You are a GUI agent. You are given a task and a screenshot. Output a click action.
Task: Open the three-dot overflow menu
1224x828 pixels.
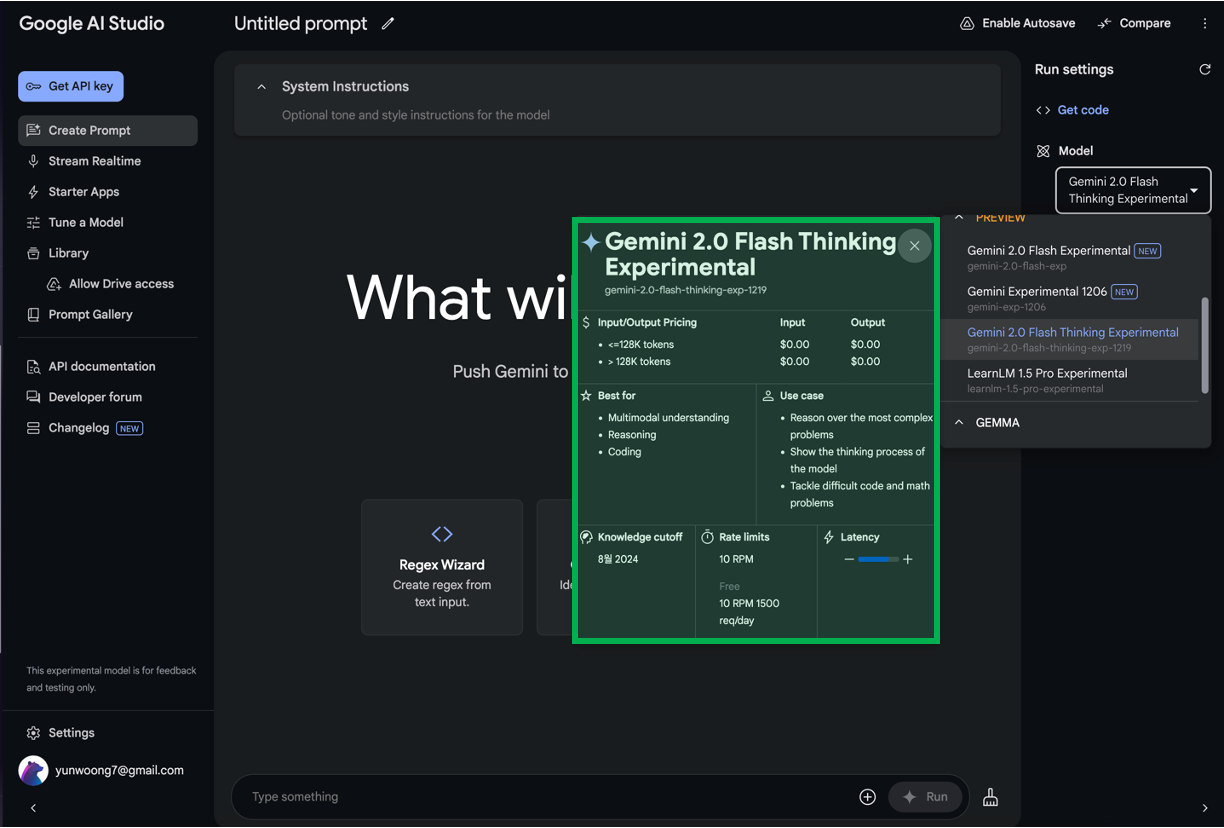pyautogui.click(x=1204, y=23)
